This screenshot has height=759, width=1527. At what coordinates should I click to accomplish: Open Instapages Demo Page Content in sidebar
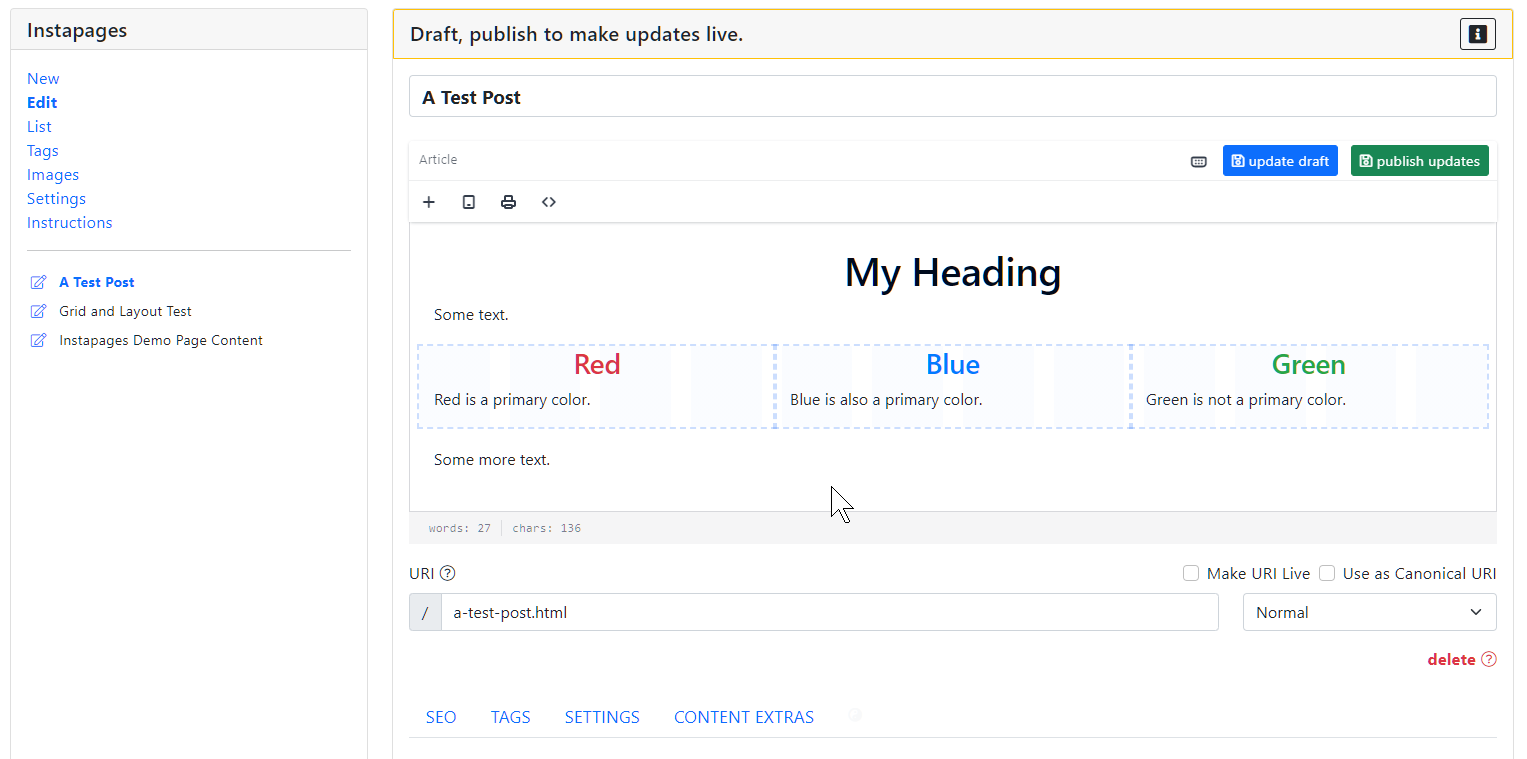coord(160,340)
